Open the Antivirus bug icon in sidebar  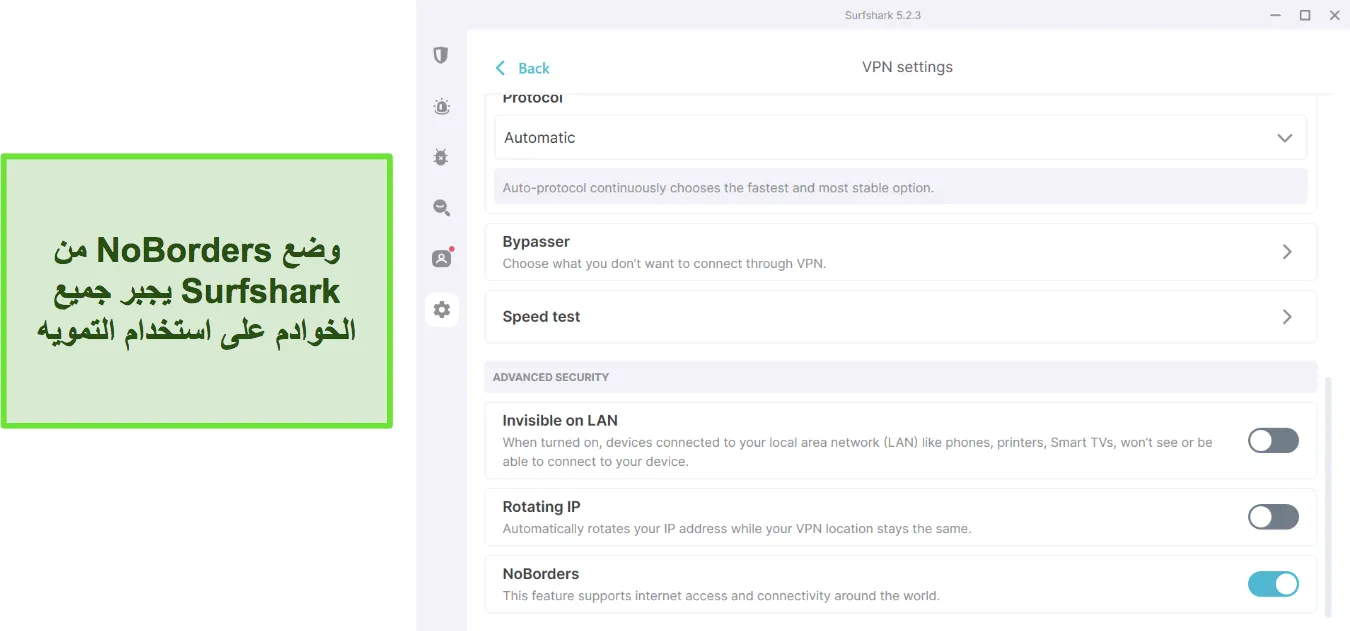[441, 157]
